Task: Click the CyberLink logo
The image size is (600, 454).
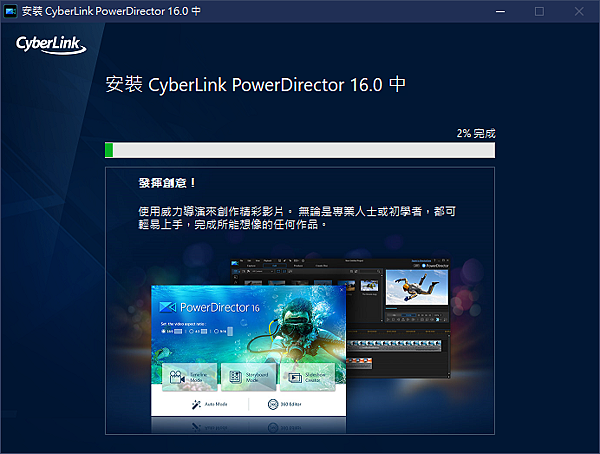Action: click(x=51, y=45)
